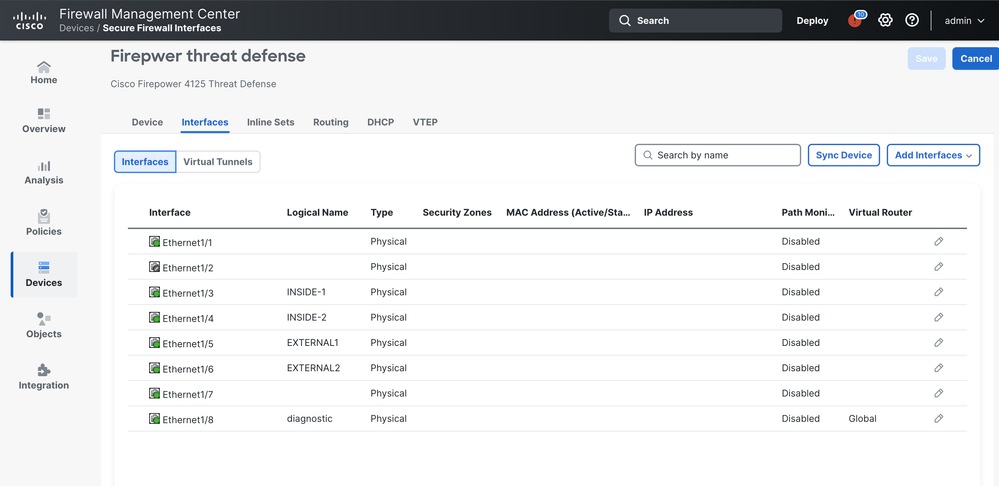Edit Ethernet1/3 with its pencil icon
Viewport: 999px width, 486px height.
tap(938, 292)
